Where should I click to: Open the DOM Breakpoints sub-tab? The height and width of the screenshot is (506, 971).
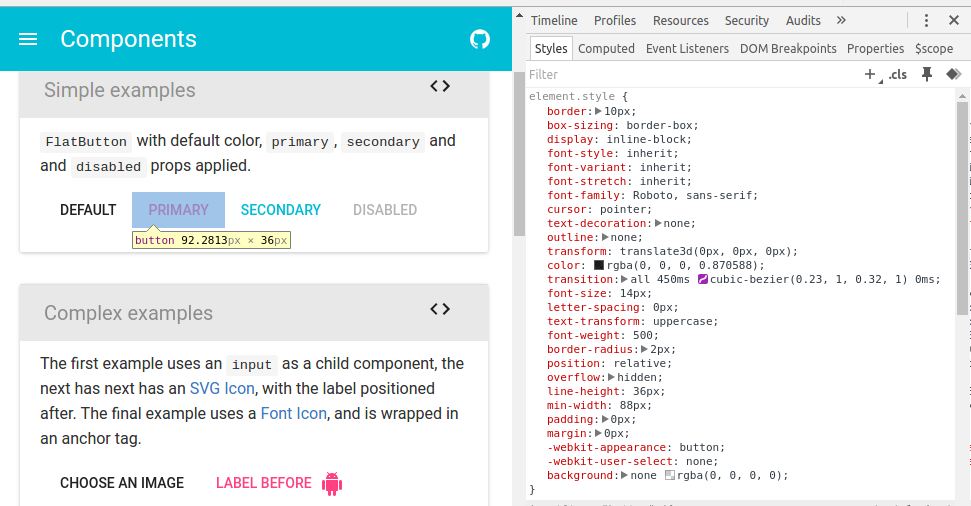click(788, 48)
